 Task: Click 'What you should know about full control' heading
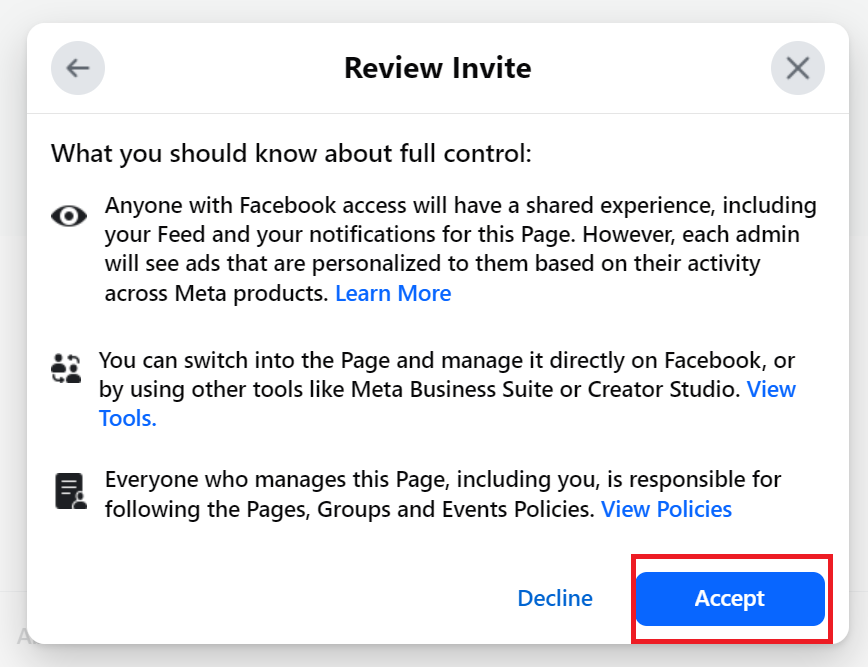pos(291,153)
